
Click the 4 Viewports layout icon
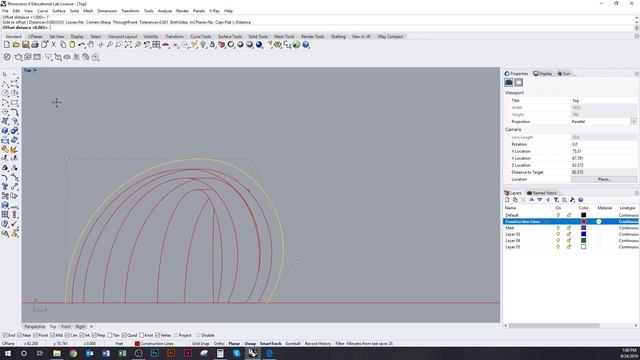156,45
